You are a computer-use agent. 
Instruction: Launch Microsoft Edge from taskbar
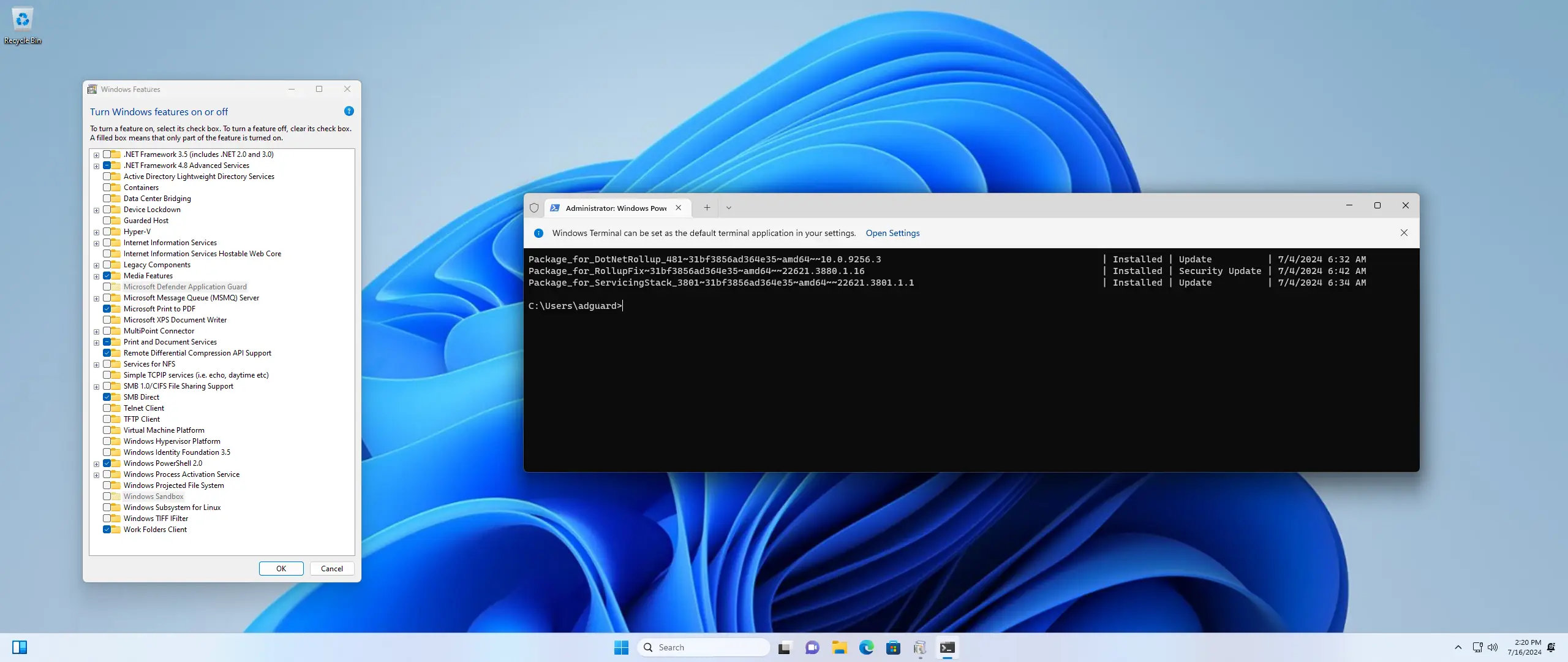(x=866, y=647)
